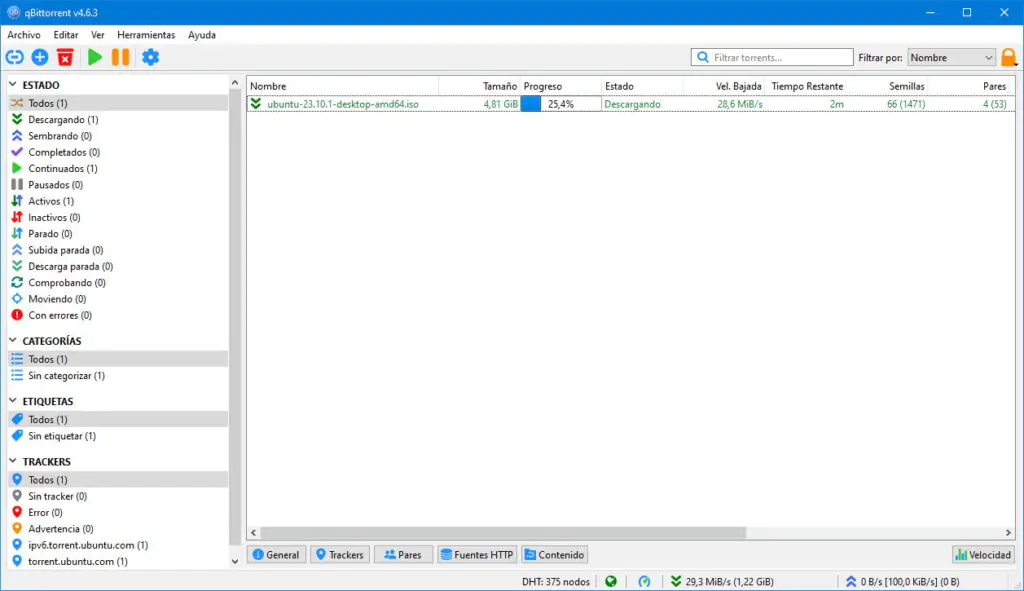Click the red delete torrent icon
This screenshot has width=1024, height=591.
click(65, 58)
